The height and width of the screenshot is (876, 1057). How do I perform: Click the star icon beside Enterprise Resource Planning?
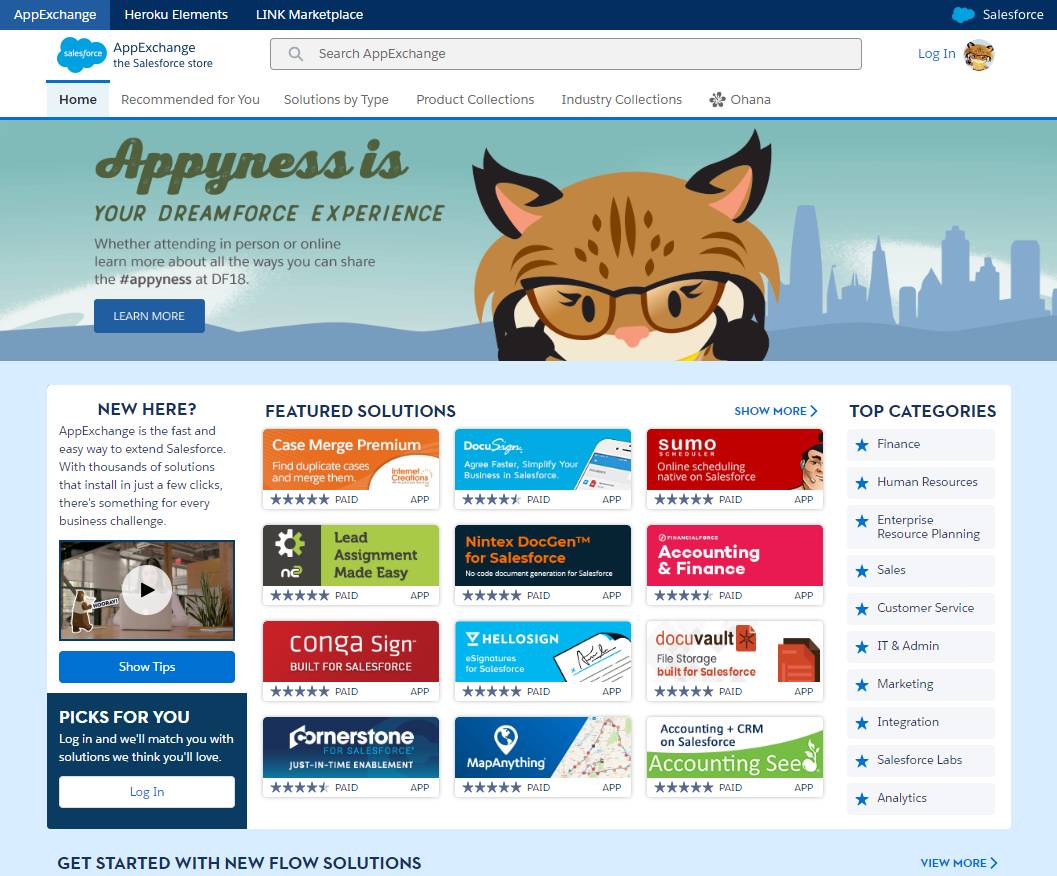tap(862, 521)
